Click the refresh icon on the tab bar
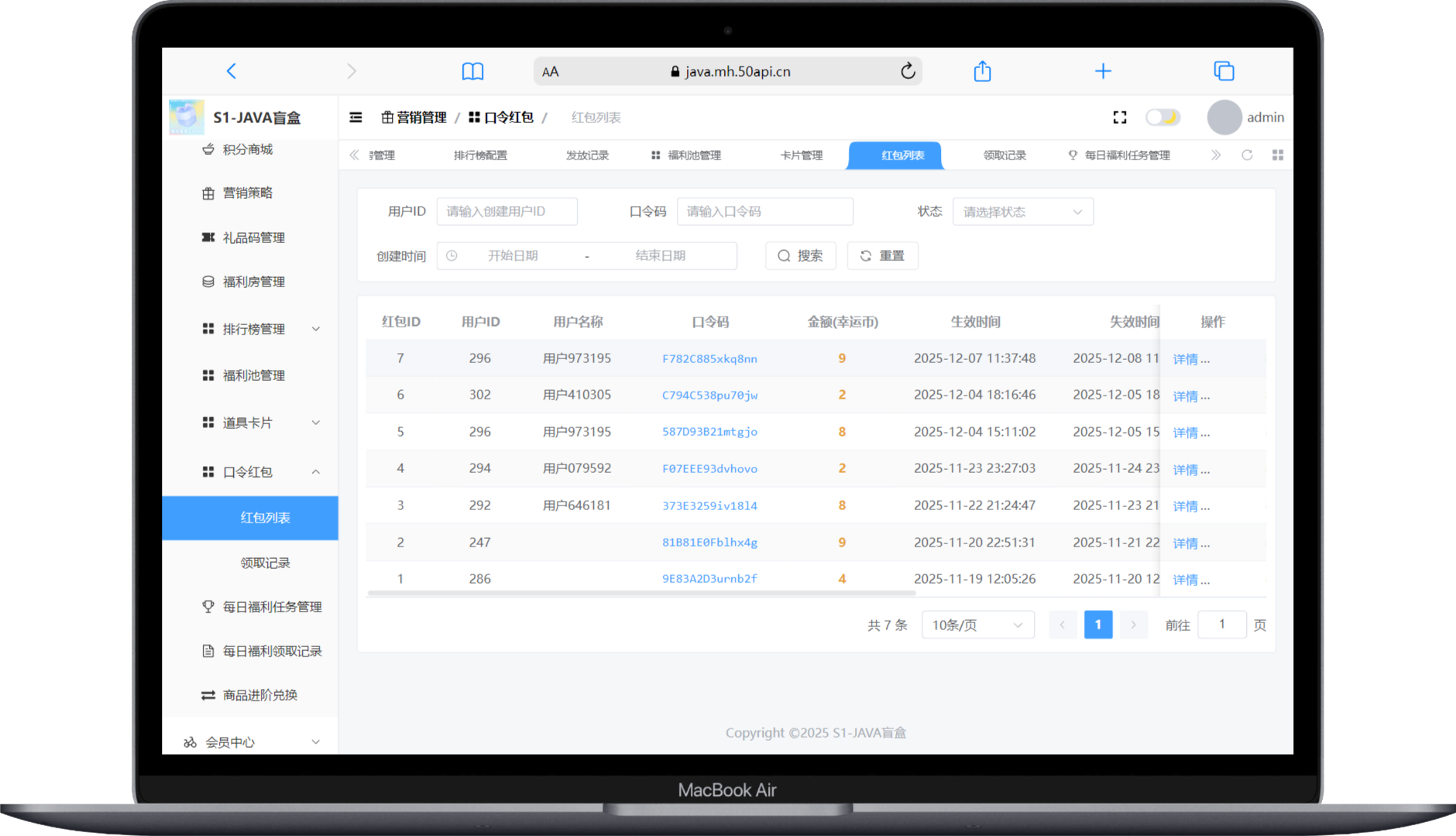Viewport: 1456px width, 836px height. click(1247, 155)
